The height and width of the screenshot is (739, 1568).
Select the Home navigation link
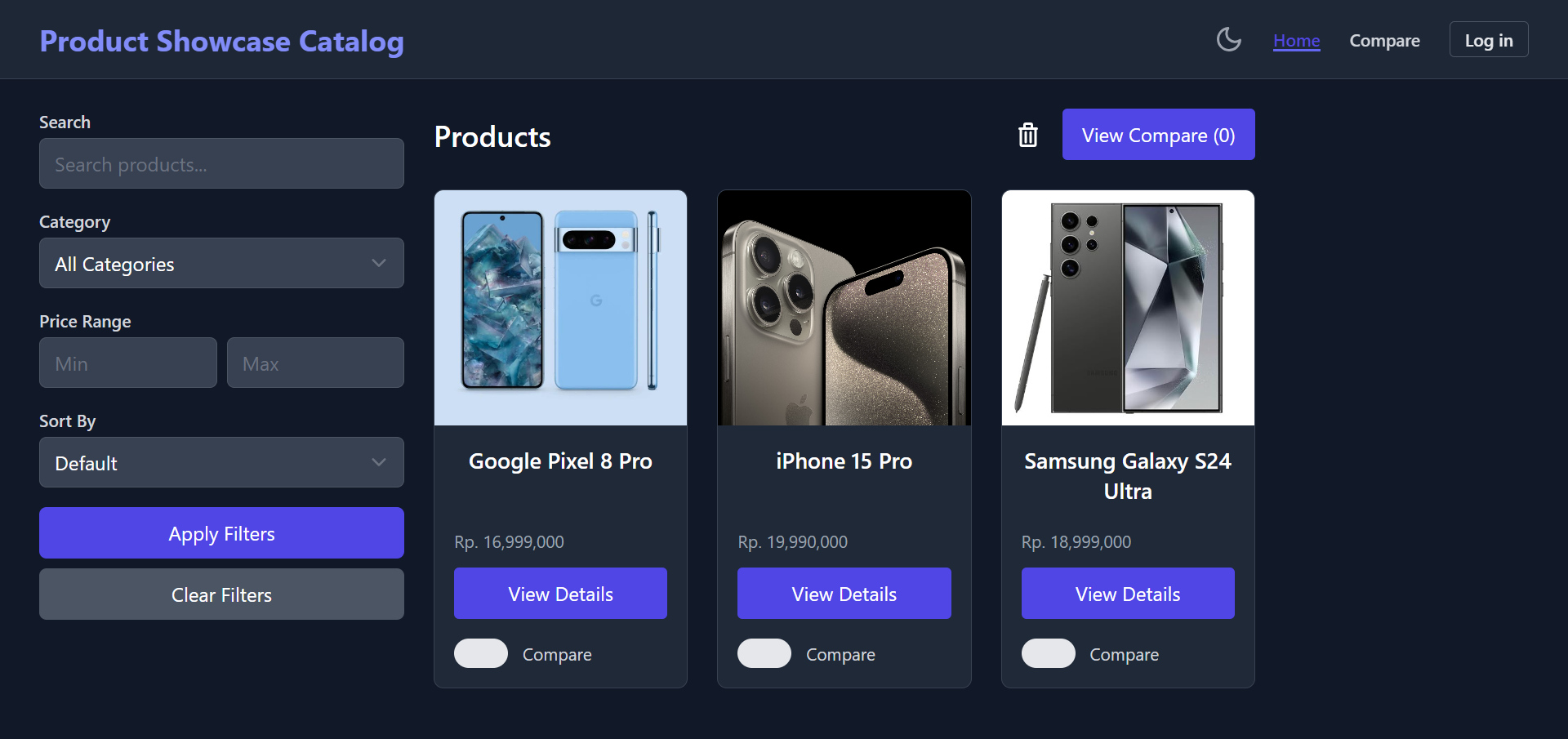pos(1296,40)
